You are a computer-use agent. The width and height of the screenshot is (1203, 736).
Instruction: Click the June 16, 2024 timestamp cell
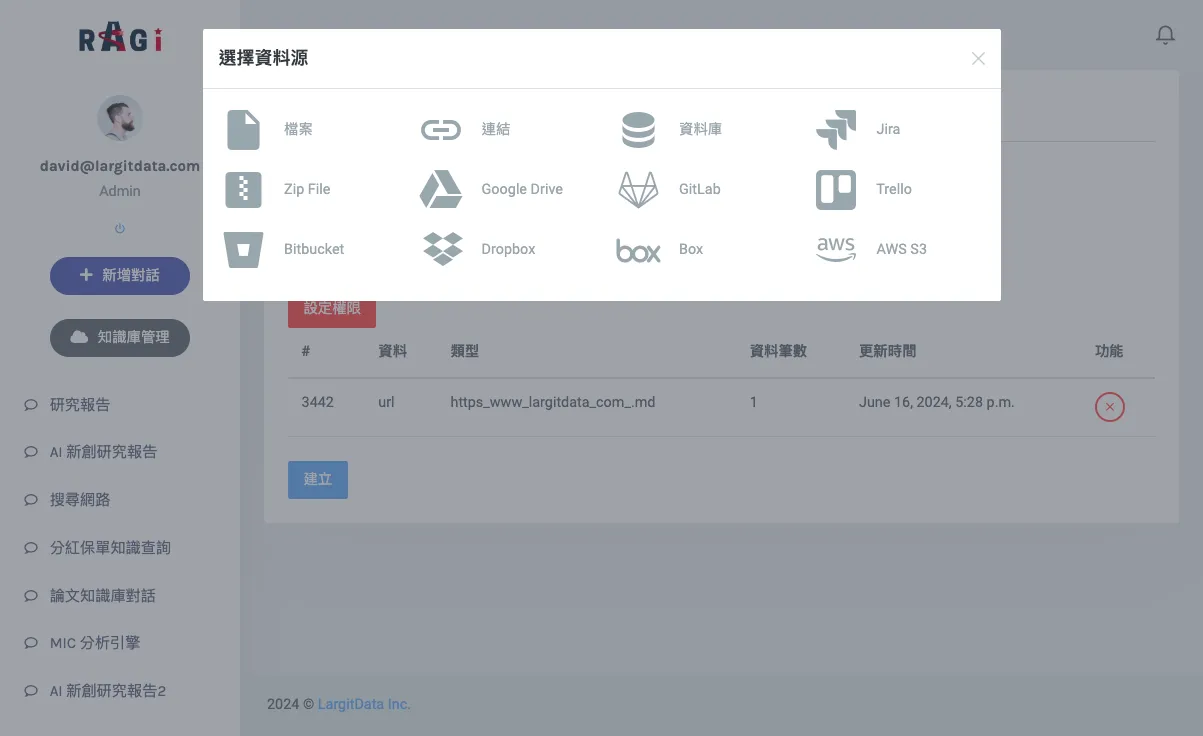(x=937, y=402)
